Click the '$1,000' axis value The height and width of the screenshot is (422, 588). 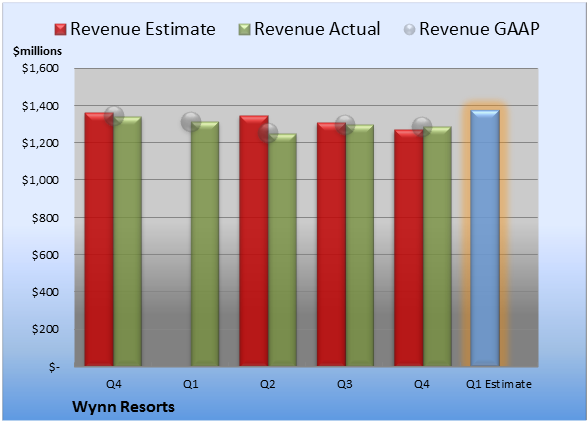40,180
